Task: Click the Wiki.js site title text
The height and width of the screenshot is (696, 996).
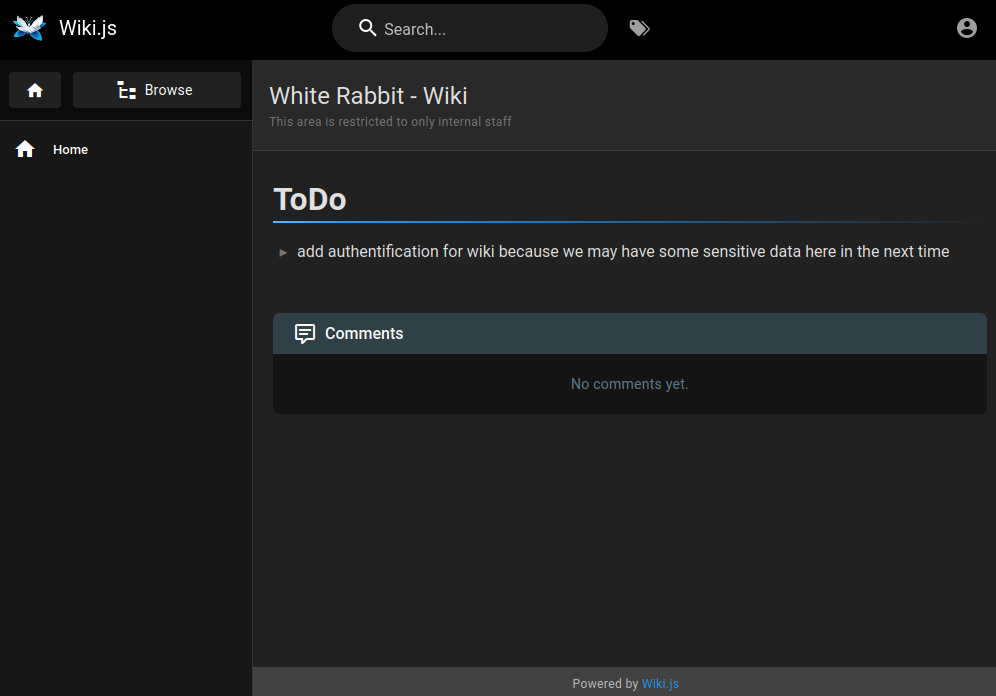Action: (88, 28)
